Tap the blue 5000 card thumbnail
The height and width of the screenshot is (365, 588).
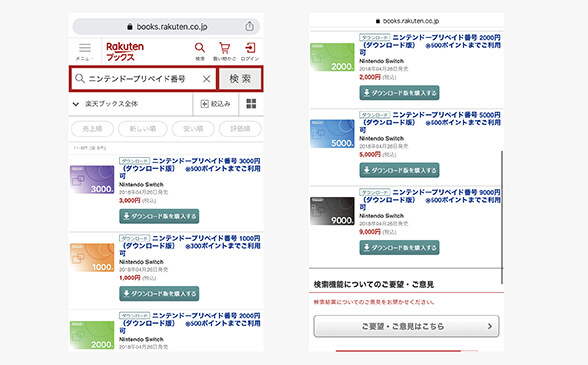pyautogui.click(x=332, y=134)
